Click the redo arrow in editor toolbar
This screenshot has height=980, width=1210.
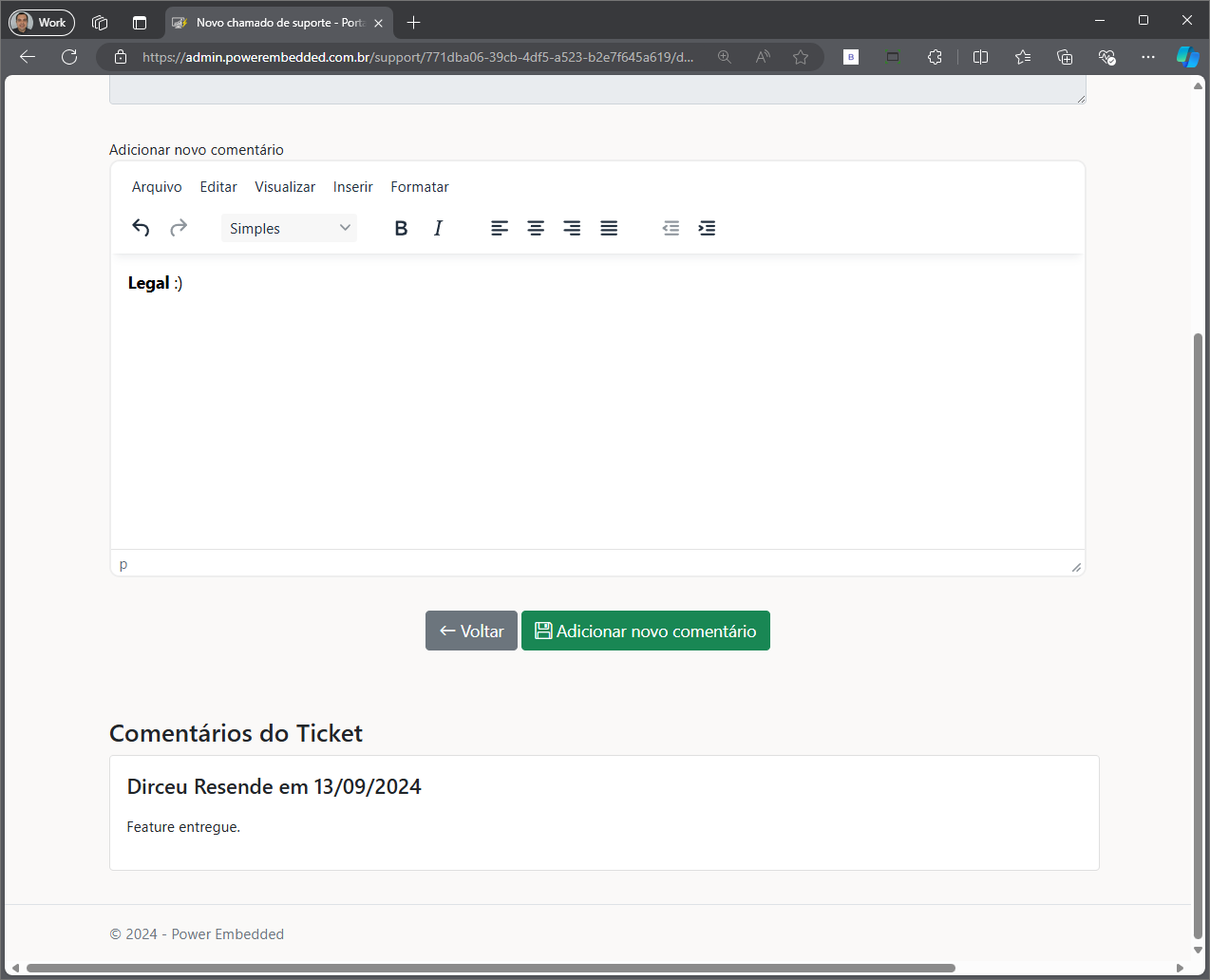[x=179, y=228]
